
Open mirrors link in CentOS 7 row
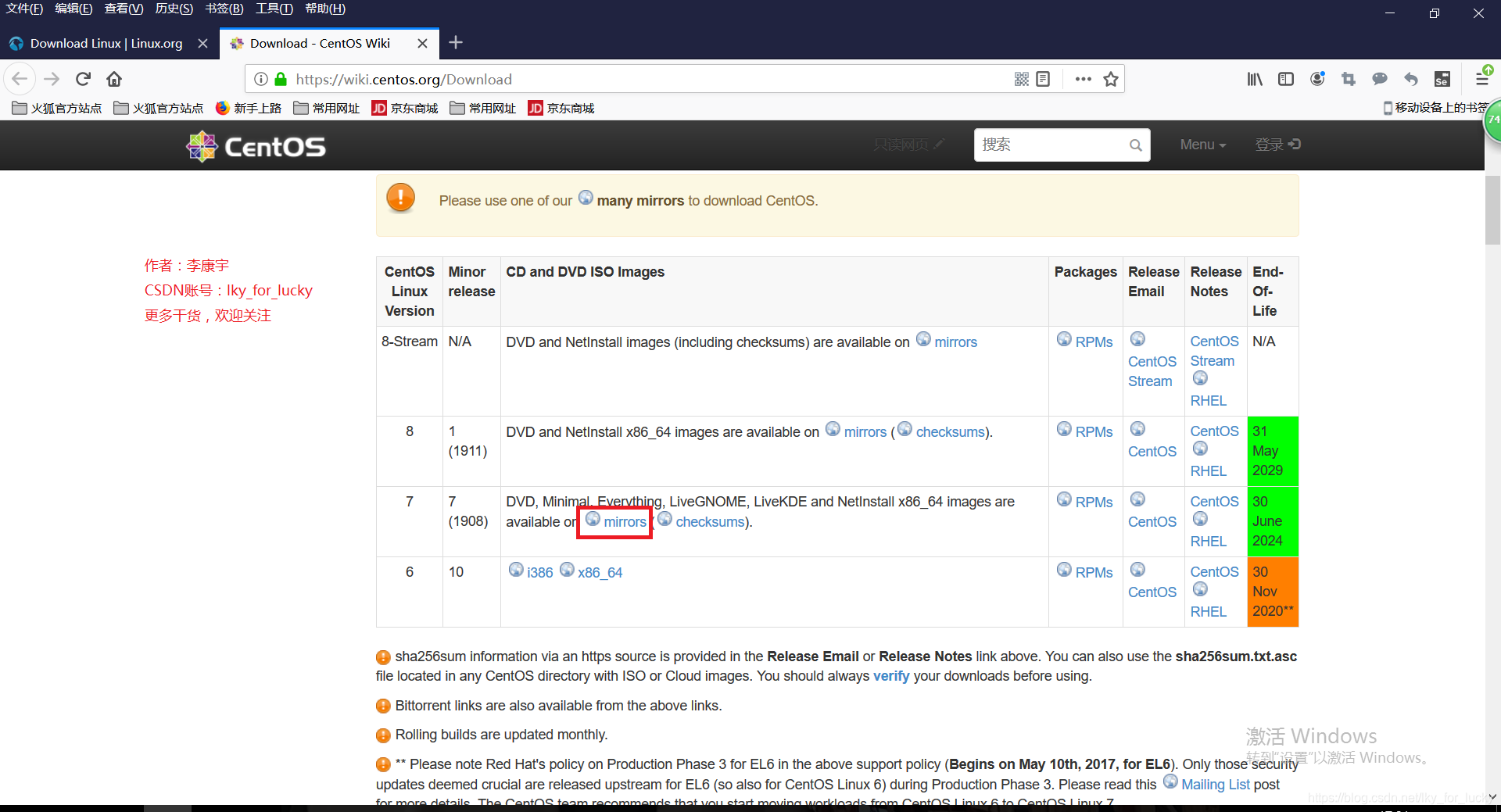(625, 522)
